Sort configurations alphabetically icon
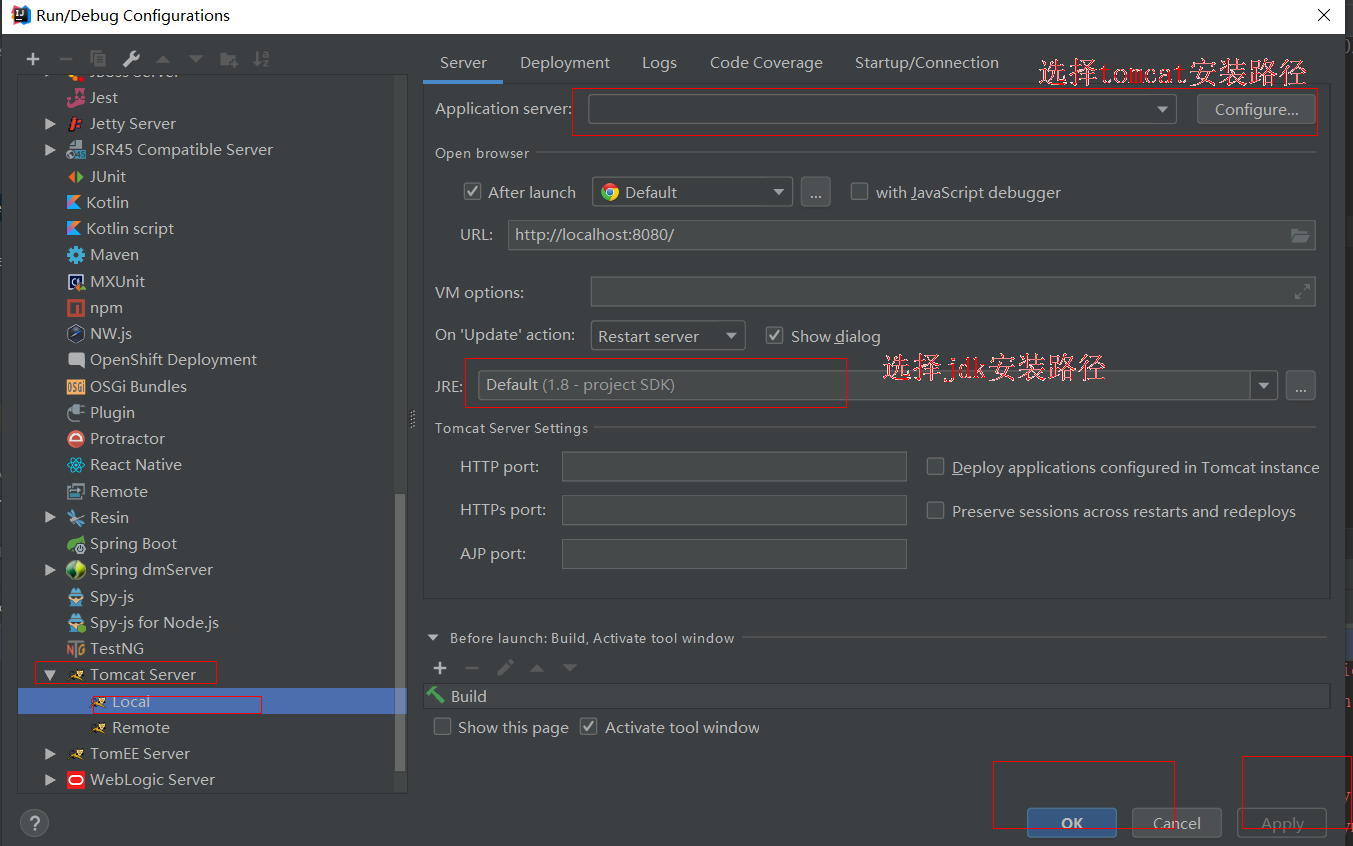Viewport: 1353px width, 846px height. pos(261,59)
